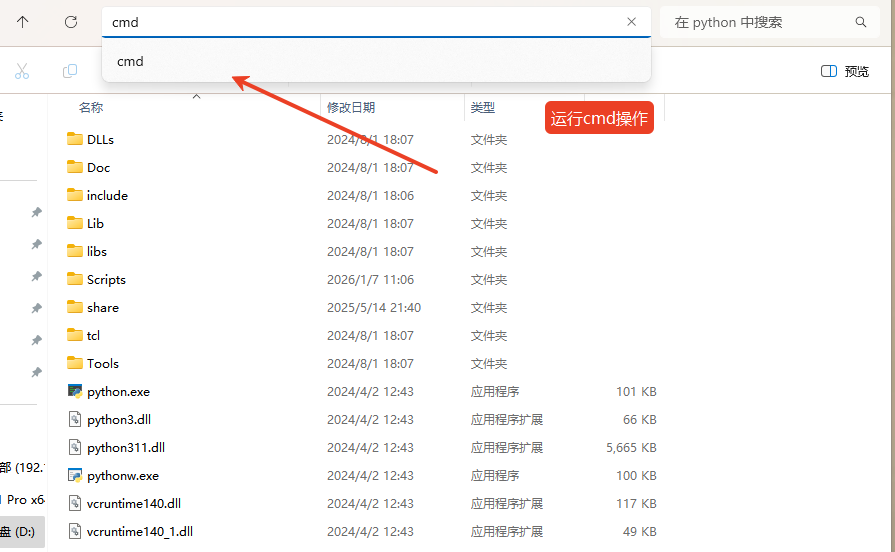
Task: Select the (192. network sidebar item
Action: click(22, 468)
